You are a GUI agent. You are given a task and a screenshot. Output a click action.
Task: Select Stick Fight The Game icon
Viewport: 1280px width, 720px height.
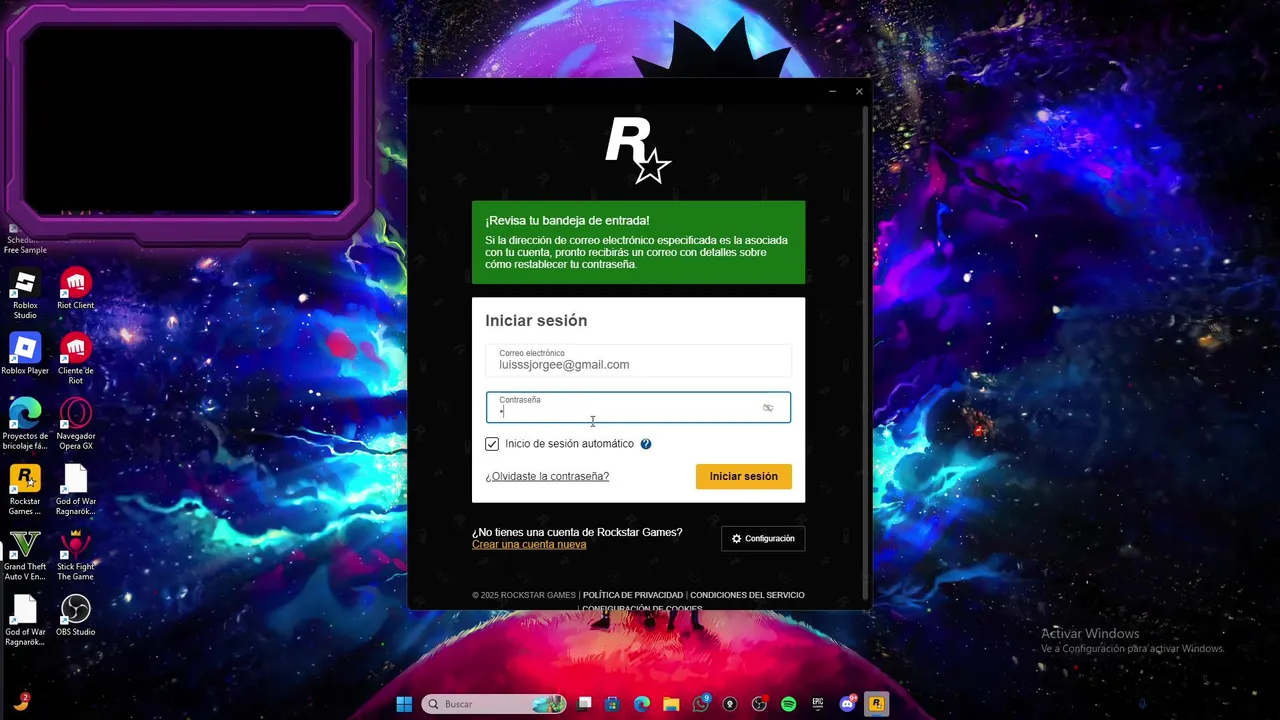point(76,555)
